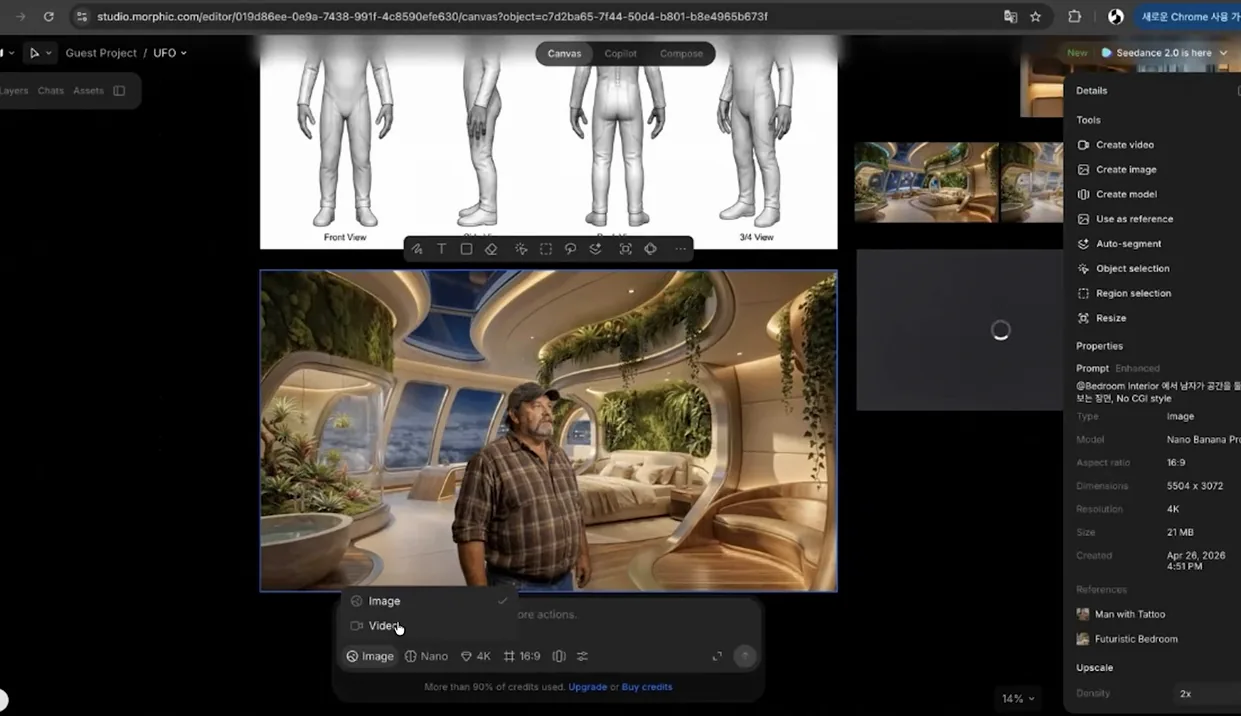Open the Man with Tattoo reference

[x=1121, y=614]
